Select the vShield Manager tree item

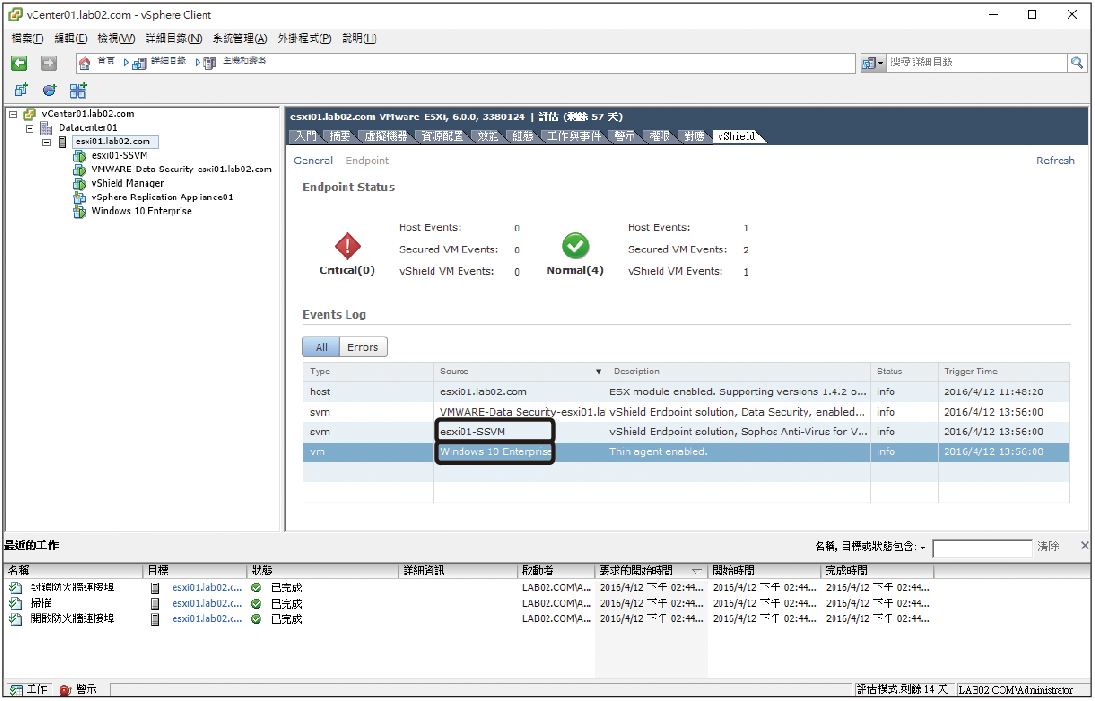[128, 184]
